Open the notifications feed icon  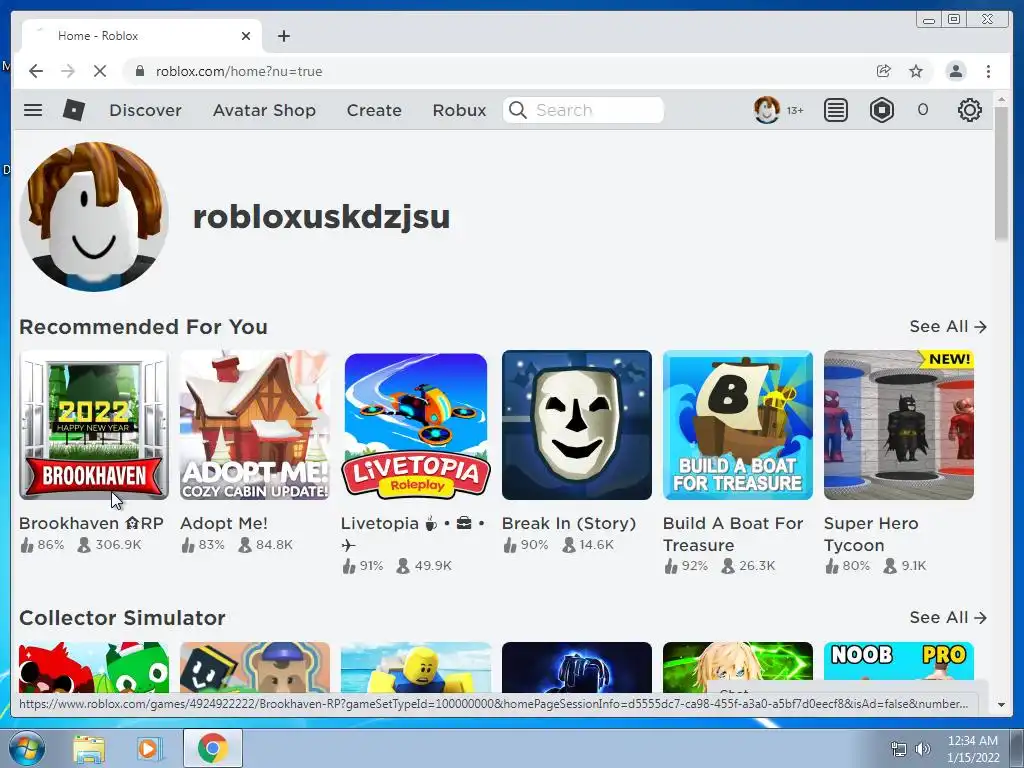coord(835,110)
